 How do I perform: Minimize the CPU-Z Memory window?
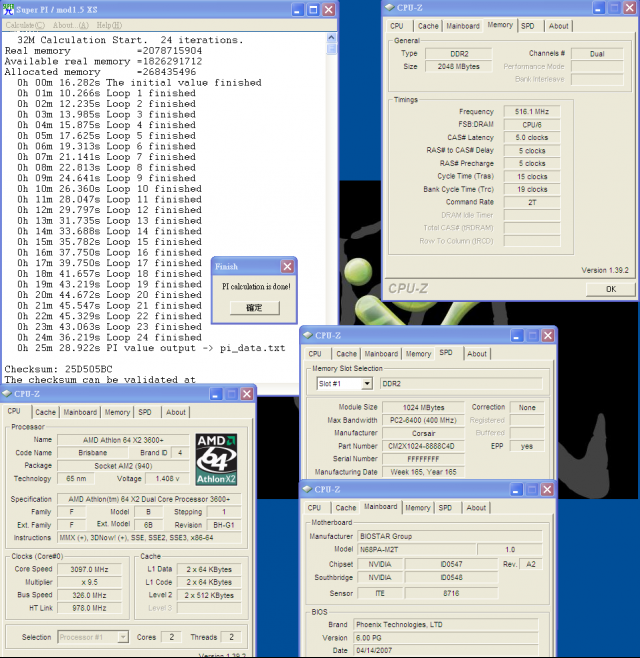(x=598, y=8)
